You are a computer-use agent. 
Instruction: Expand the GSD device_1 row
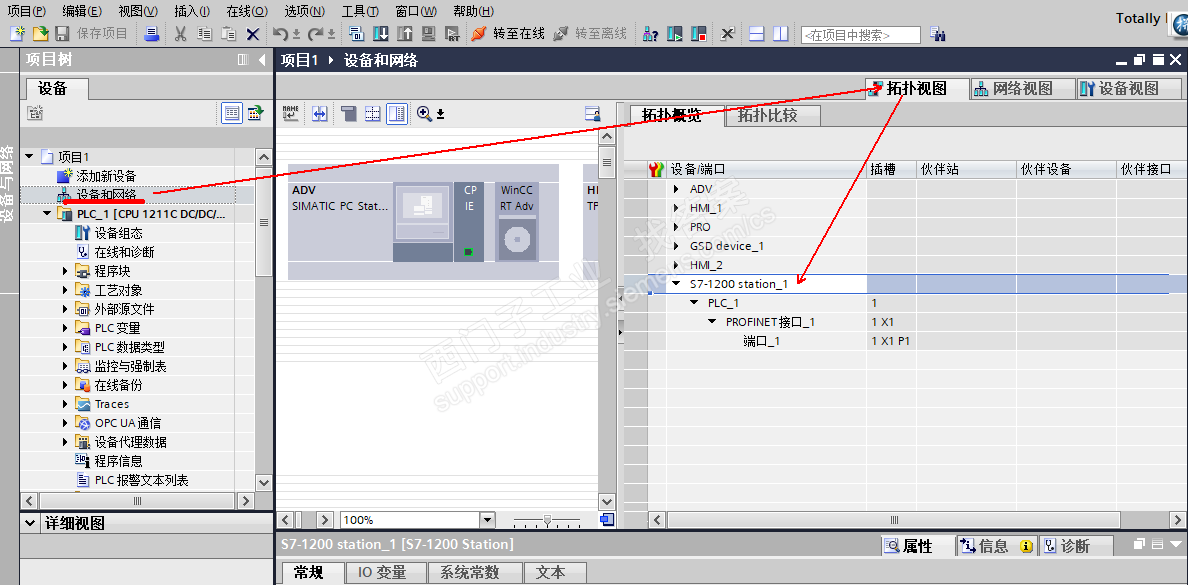[x=676, y=246]
